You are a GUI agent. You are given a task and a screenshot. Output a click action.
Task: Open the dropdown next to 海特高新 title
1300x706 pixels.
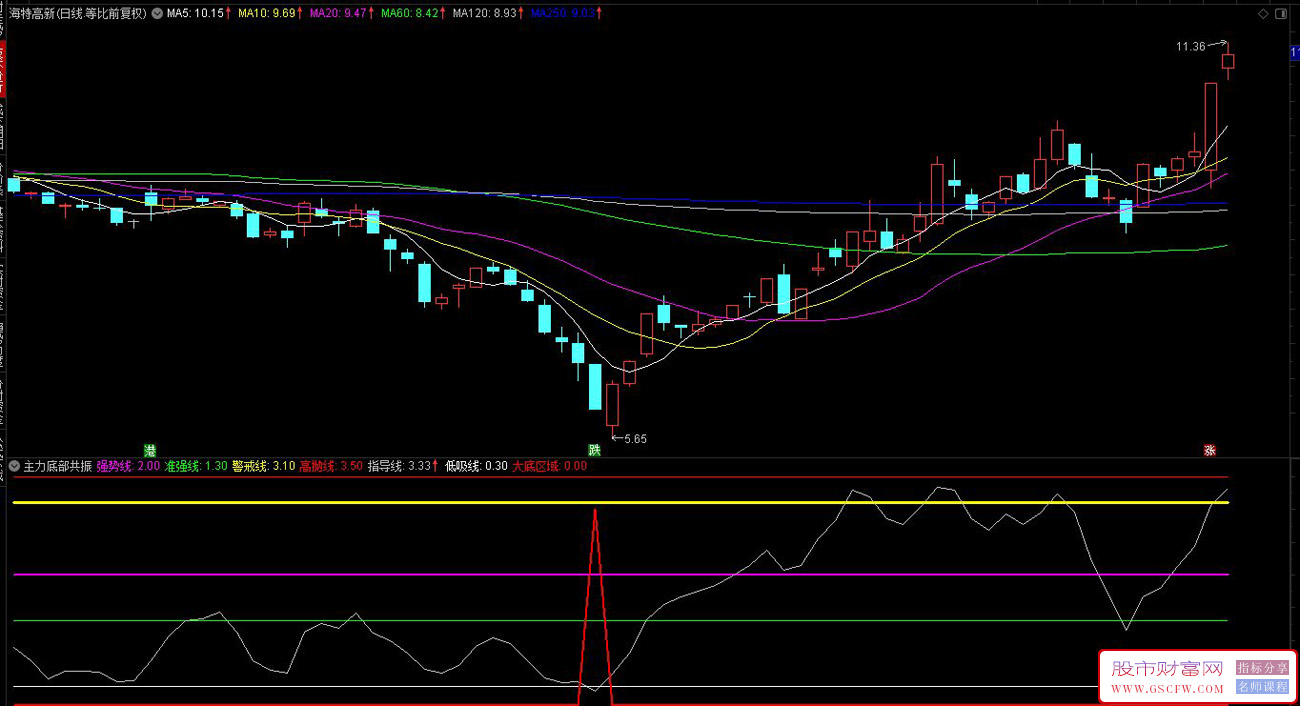pos(157,14)
